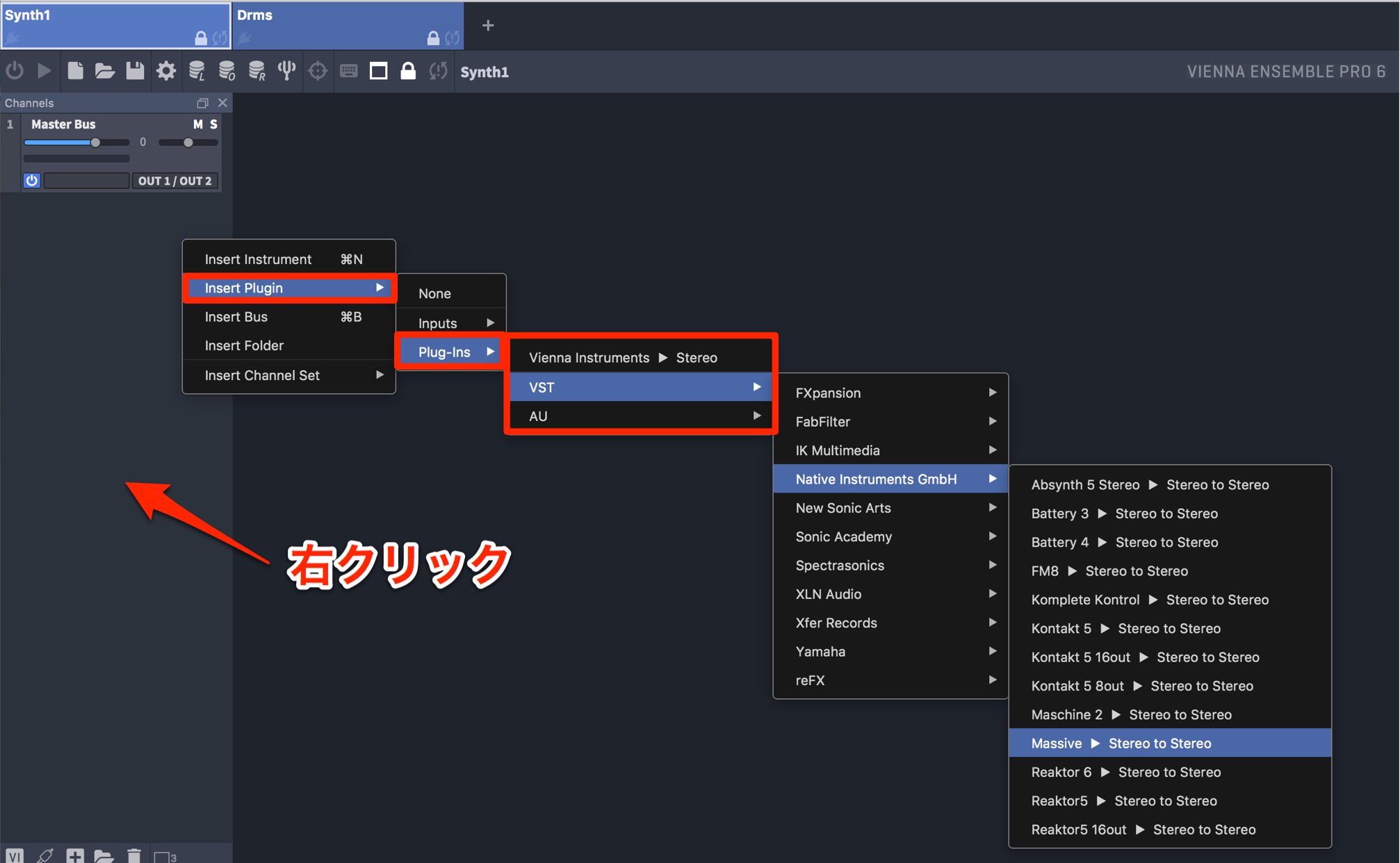Toggle the toolbar lock icon
Screen dimensions: 1400x863
[408, 71]
